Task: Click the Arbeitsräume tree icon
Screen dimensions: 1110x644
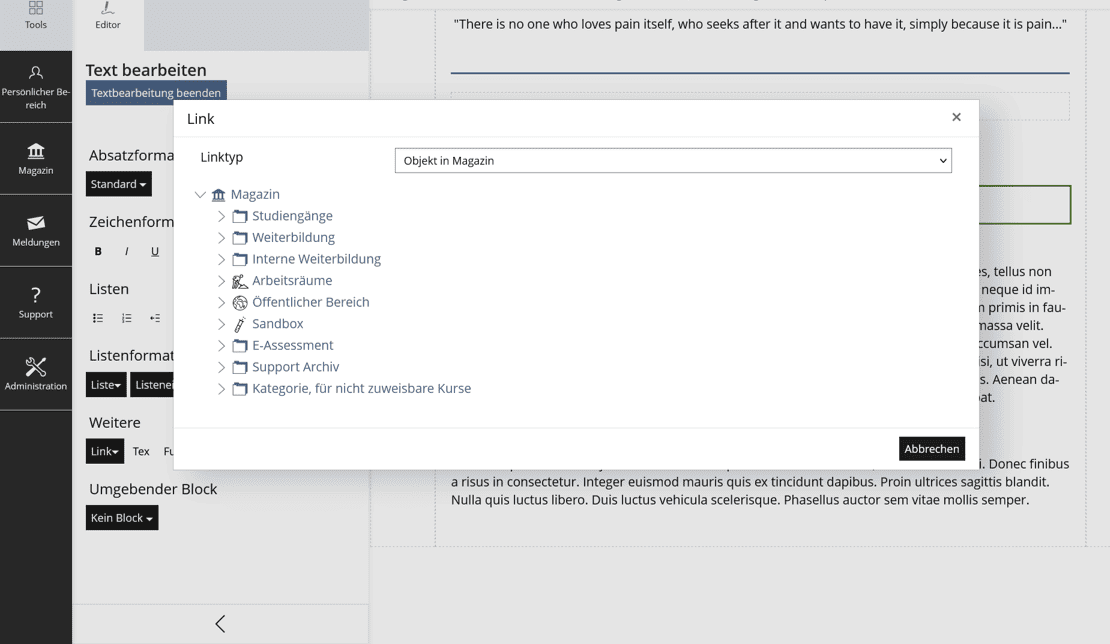Action: tap(240, 281)
